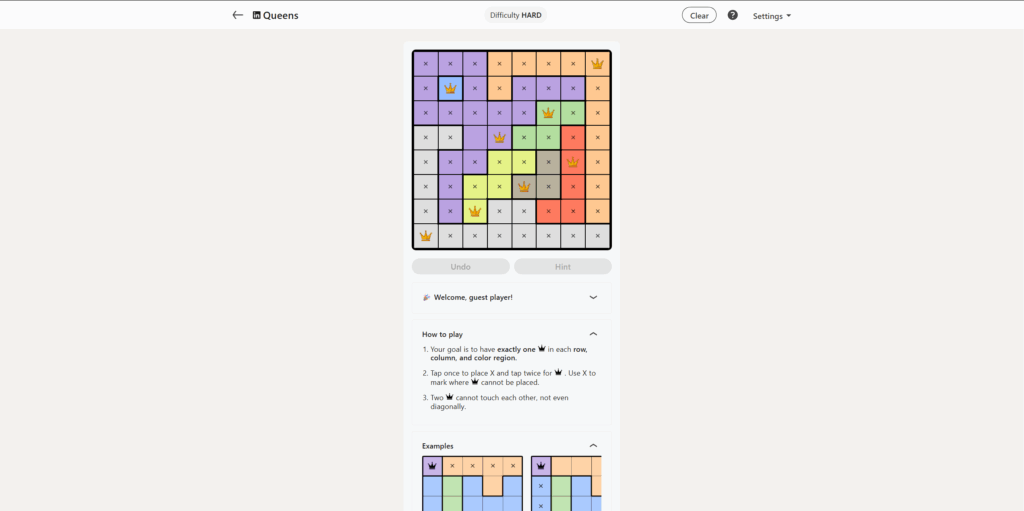Image resolution: width=1024 pixels, height=511 pixels.
Task: Click the crown in the top-right orange cell
Action: pyautogui.click(x=597, y=63)
